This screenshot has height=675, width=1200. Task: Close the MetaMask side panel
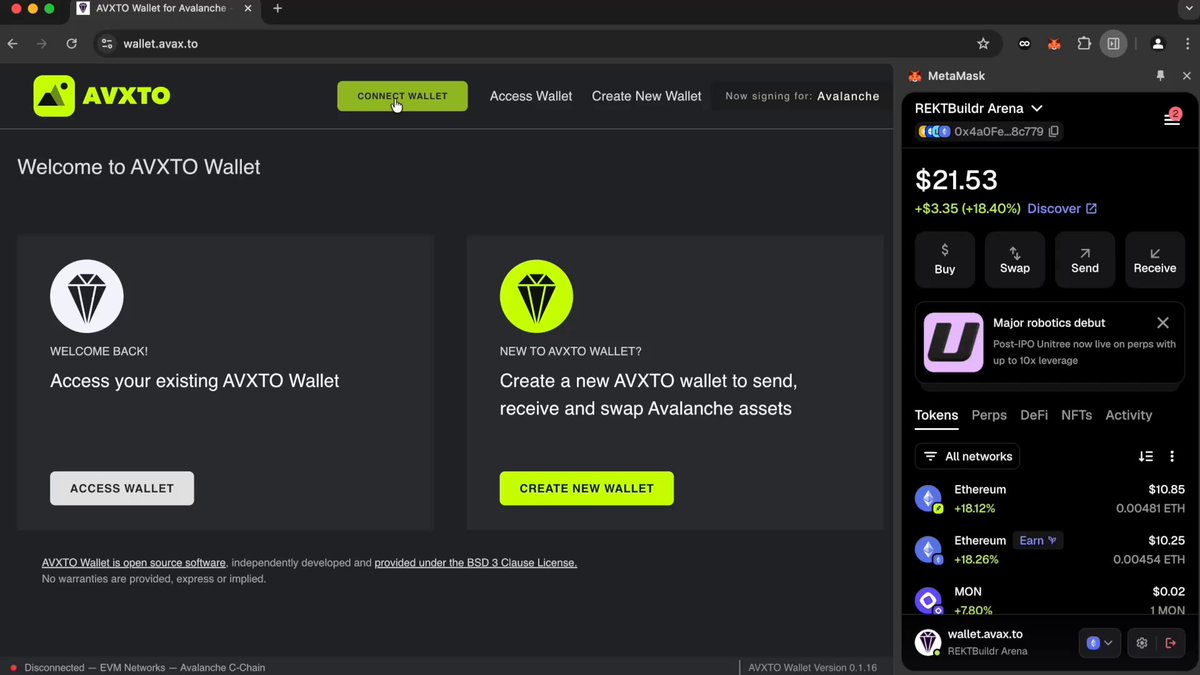coord(1185,76)
